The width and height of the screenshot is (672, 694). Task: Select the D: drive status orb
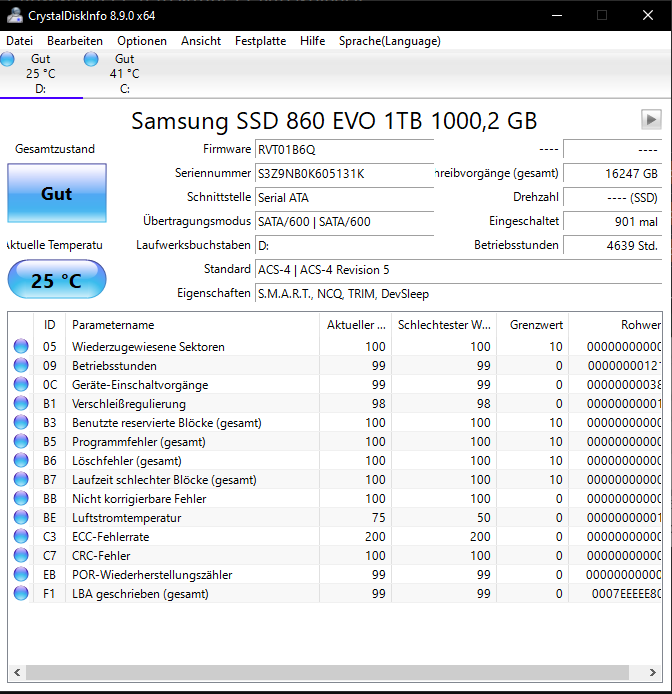pyautogui.click(x=7, y=59)
